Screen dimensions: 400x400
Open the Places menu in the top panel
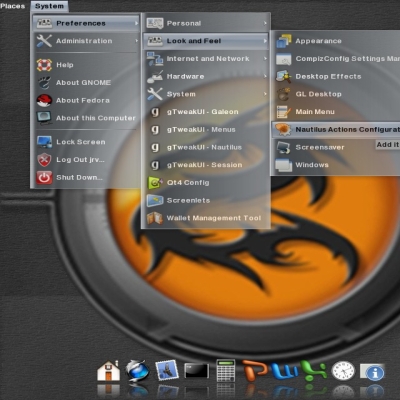coord(13,6)
